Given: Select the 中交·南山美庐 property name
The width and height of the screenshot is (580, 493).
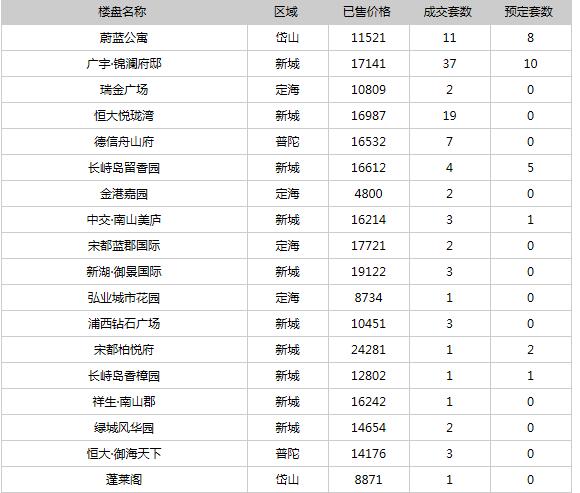Looking at the screenshot, I should 124,220.
